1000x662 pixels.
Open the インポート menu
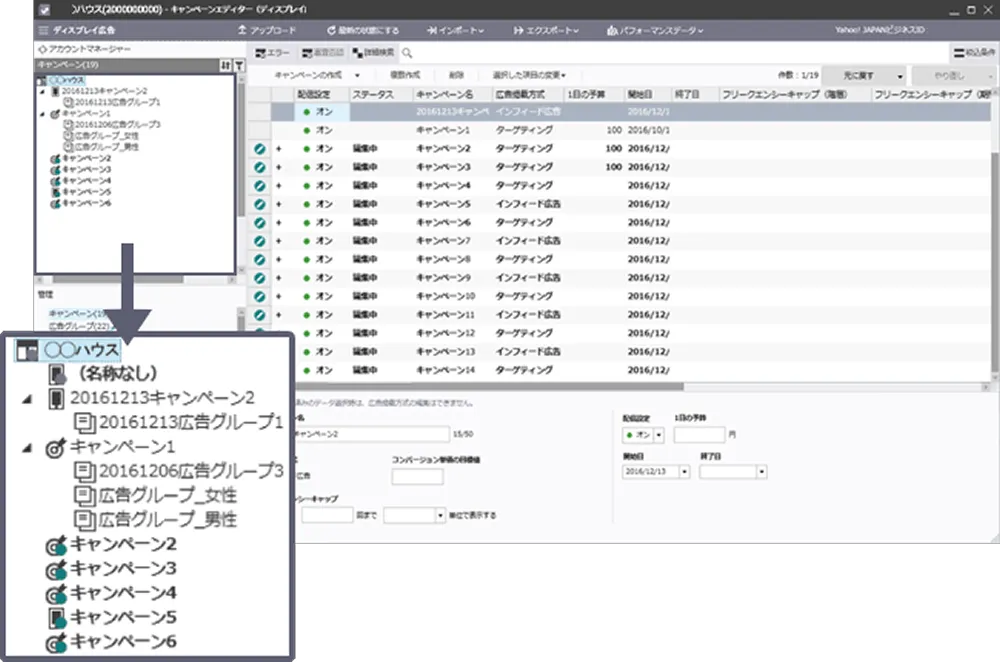[454, 30]
